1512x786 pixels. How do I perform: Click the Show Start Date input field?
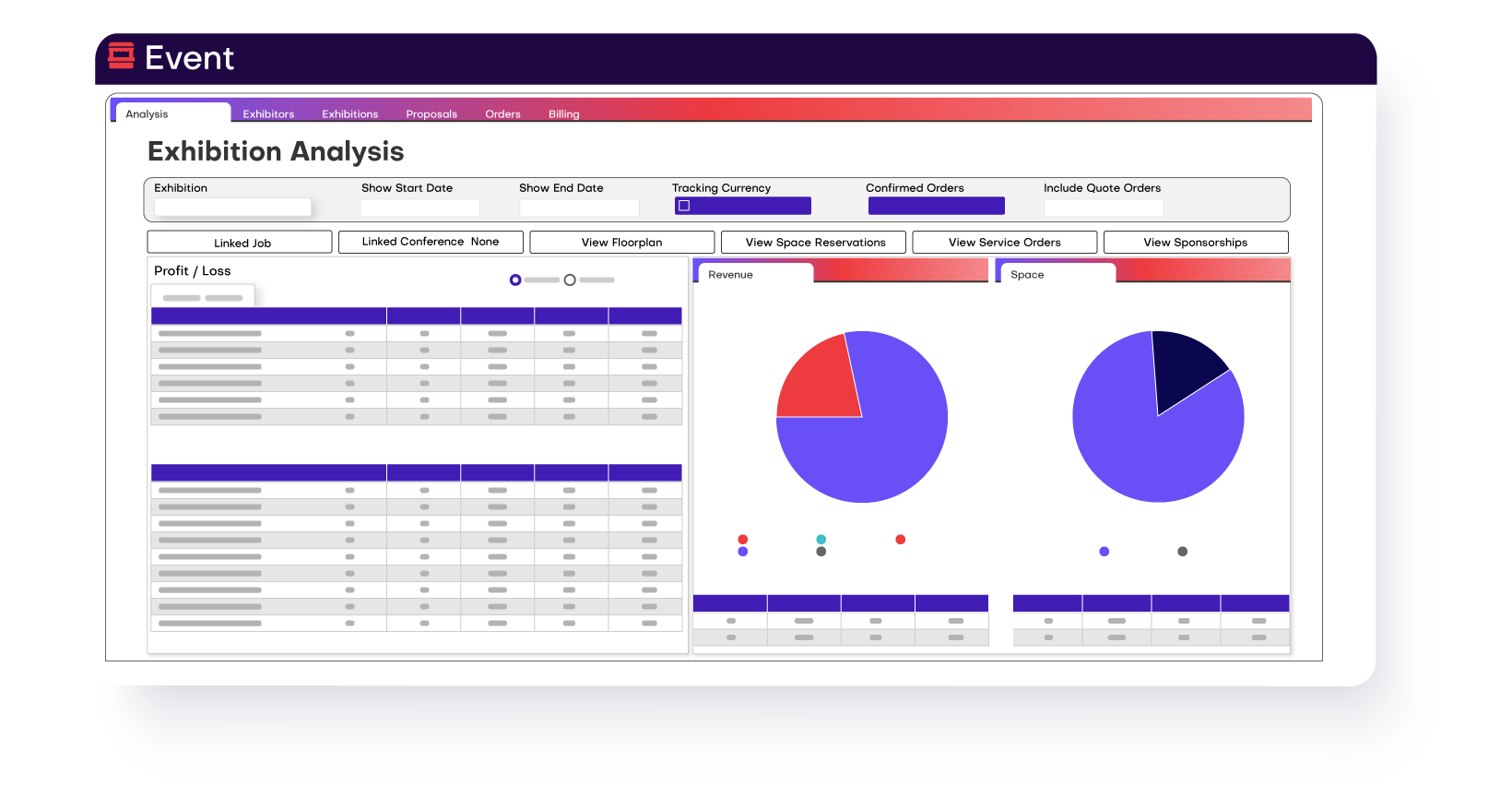(x=419, y=208)
